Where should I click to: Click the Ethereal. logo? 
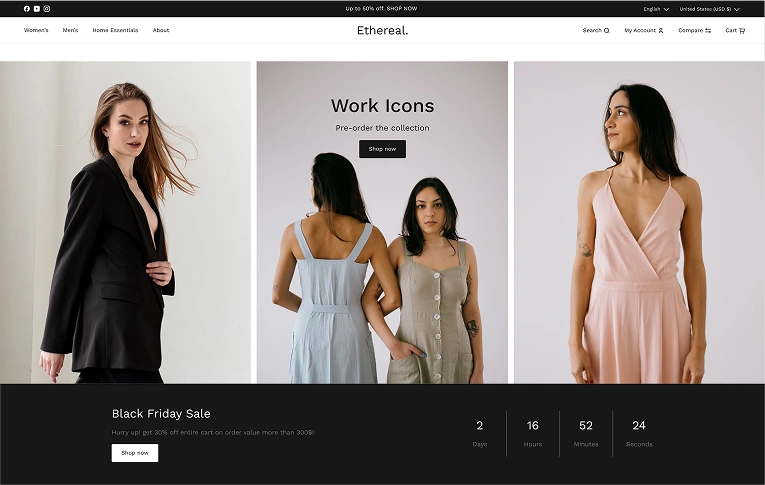coord(382,30)
